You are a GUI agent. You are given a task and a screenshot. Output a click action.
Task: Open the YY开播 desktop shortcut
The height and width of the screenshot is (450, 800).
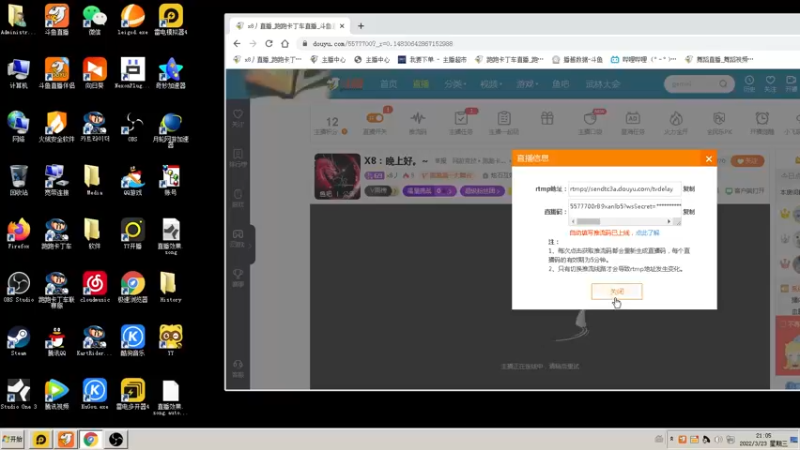pos(133,233)
